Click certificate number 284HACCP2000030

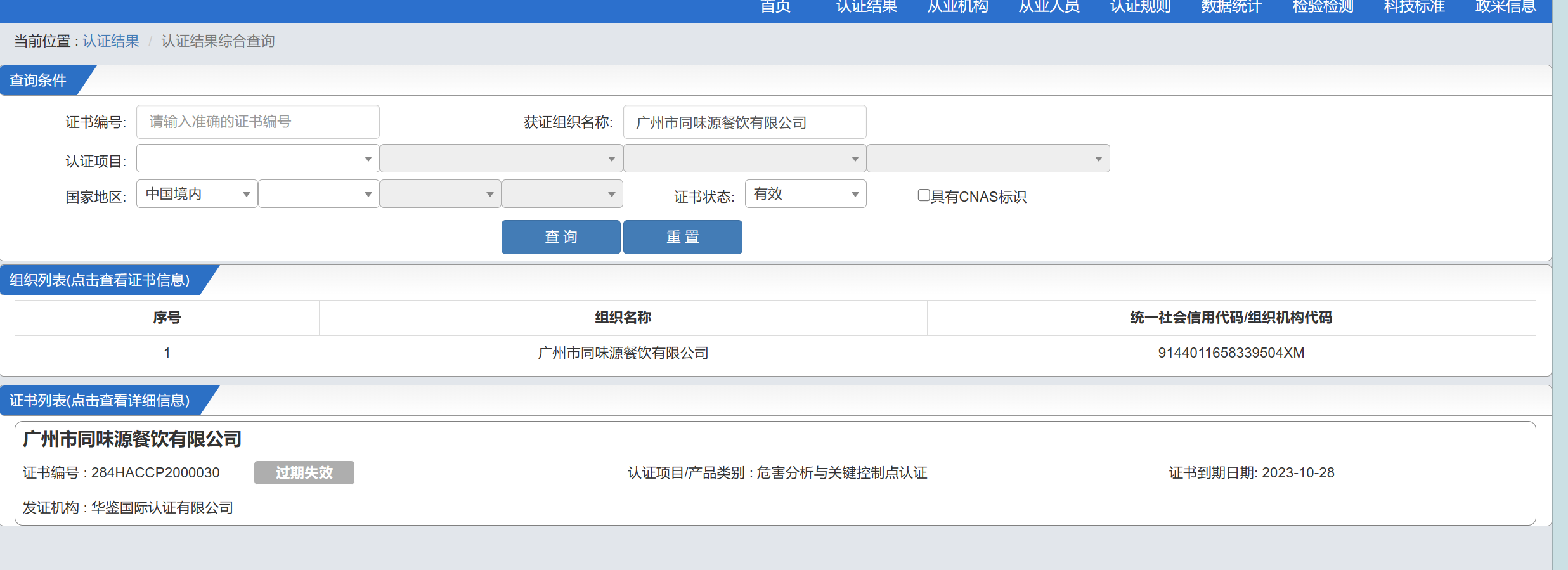click(x=155, y=472)
